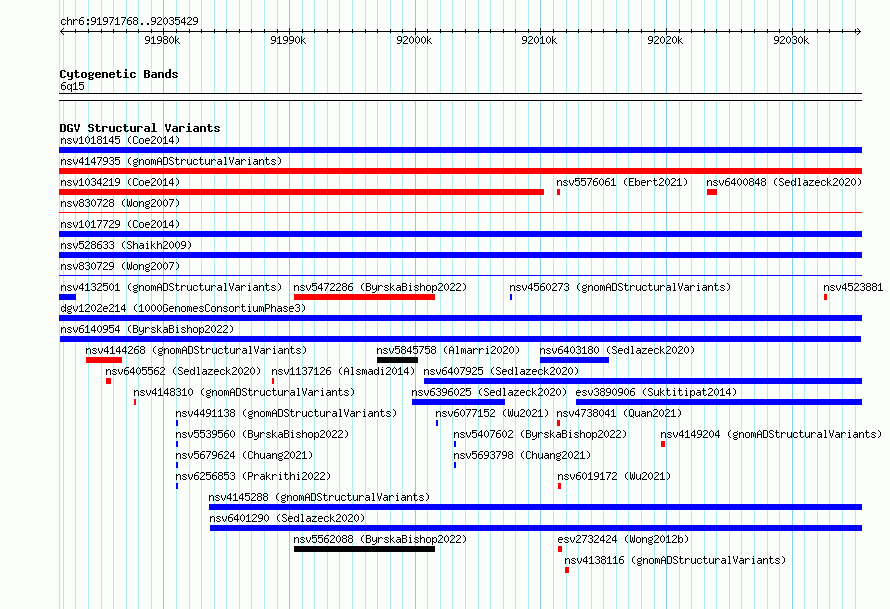890x609 pixels.
Task: Click the 92000k ruler position
Action: 414,40
